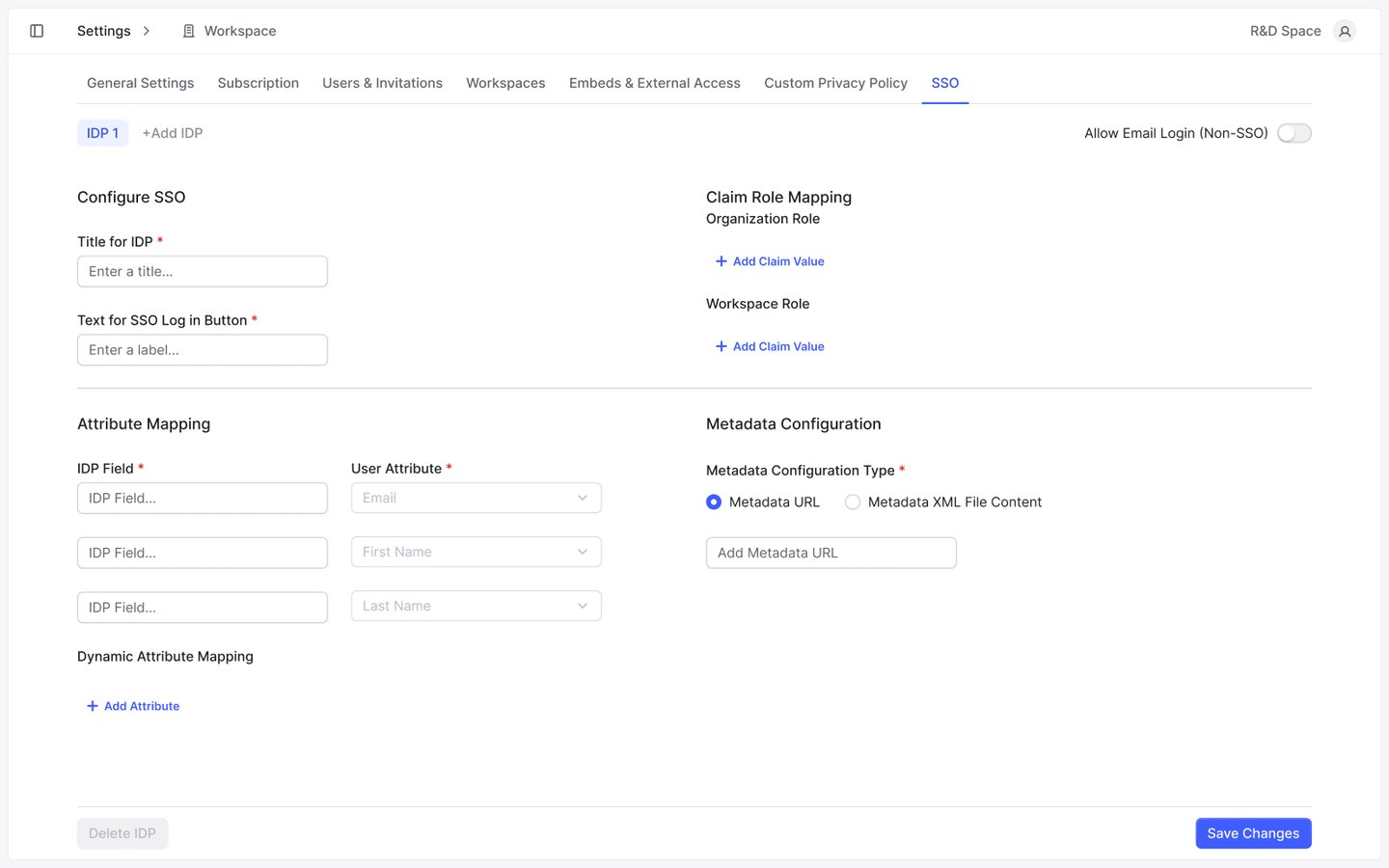Viewport: 1389px width, 868px height.
Task: Focus the SSO Log in Button label field
Action: (x=203, y=350)
